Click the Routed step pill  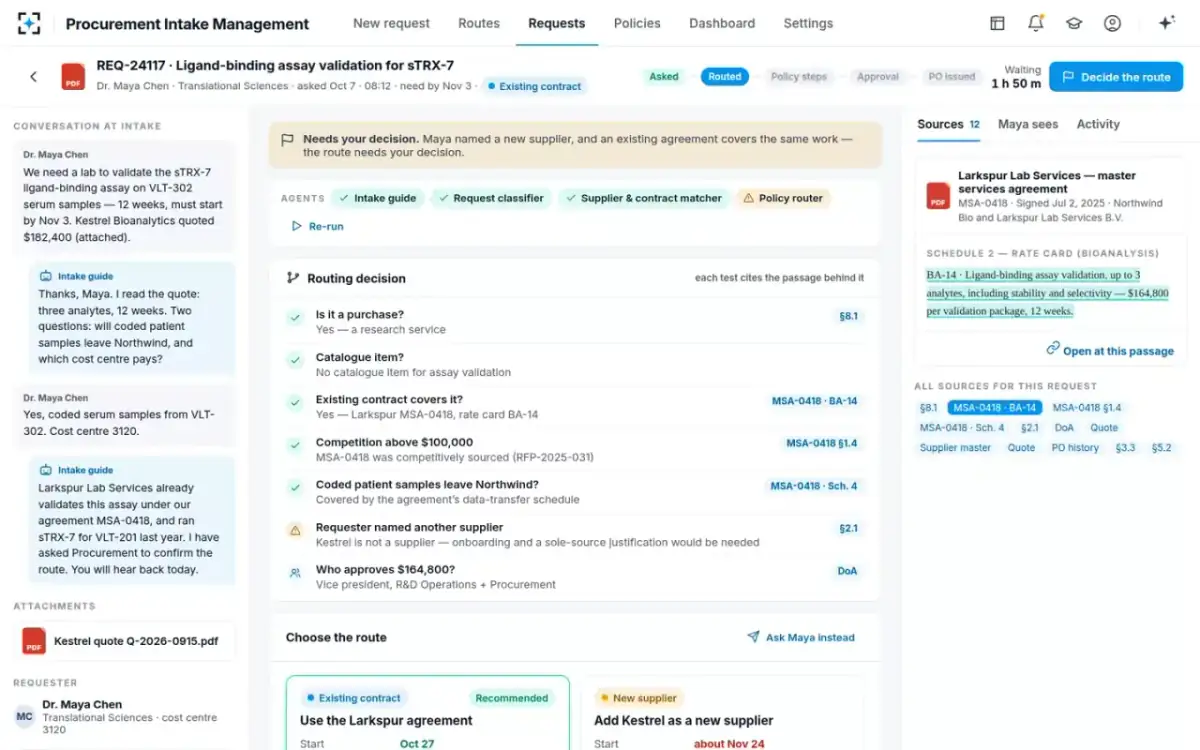click(x=725, y=76)
